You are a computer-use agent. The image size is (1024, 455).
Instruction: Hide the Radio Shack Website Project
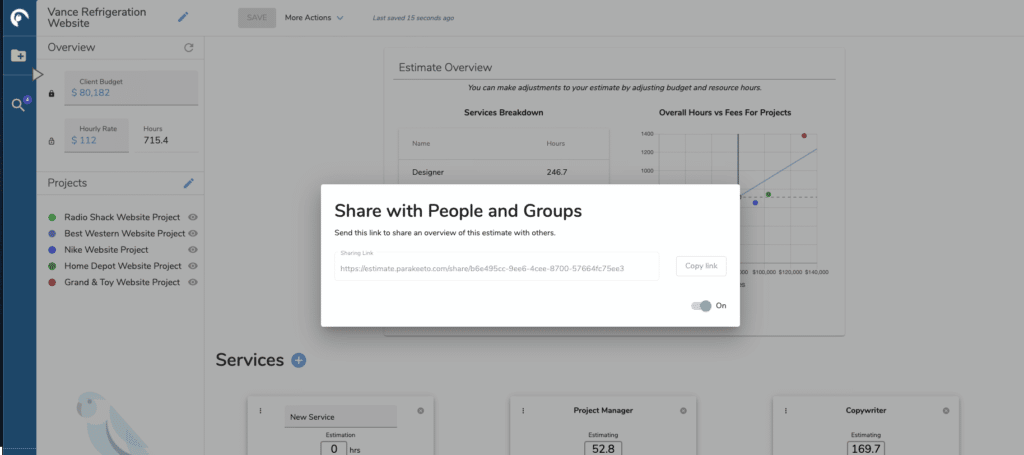[x=191, y=217]
